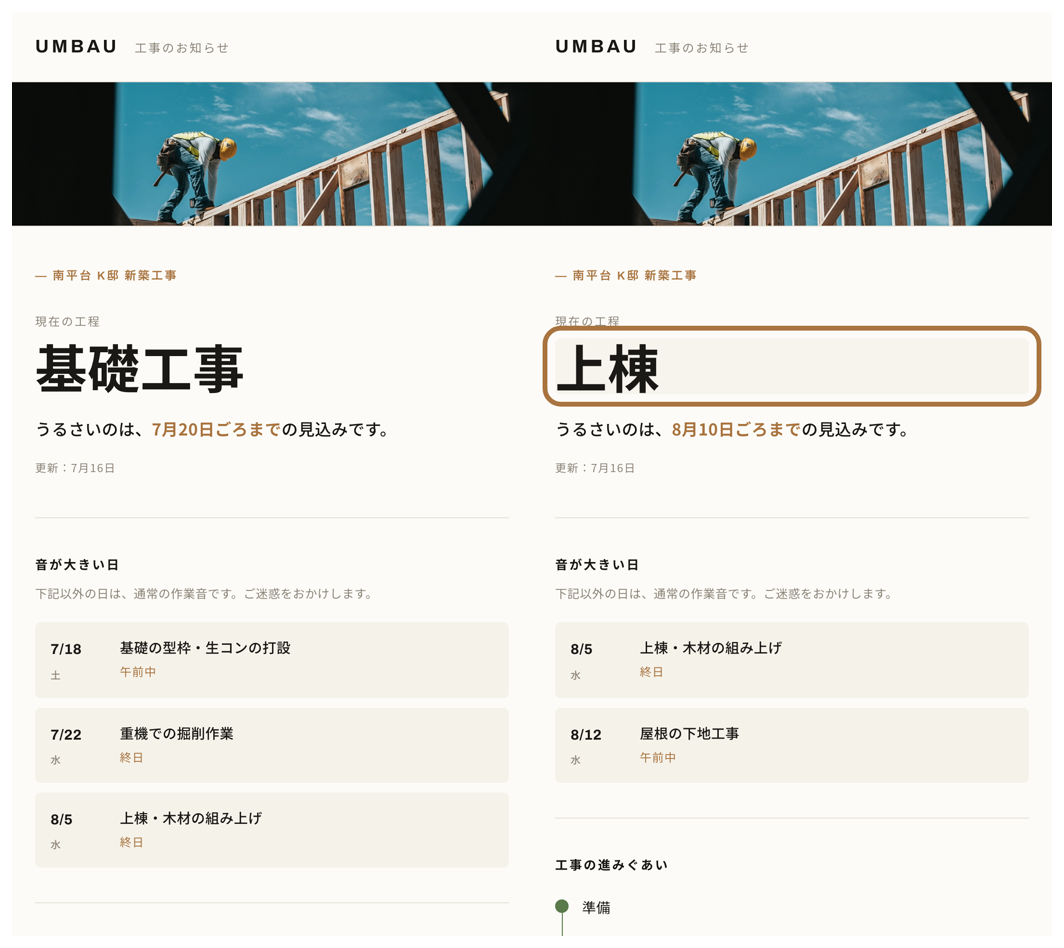This screenshot has height=948, width=1064.
Task: Click the large 基礎工事 heading
Action: (139, 368)
